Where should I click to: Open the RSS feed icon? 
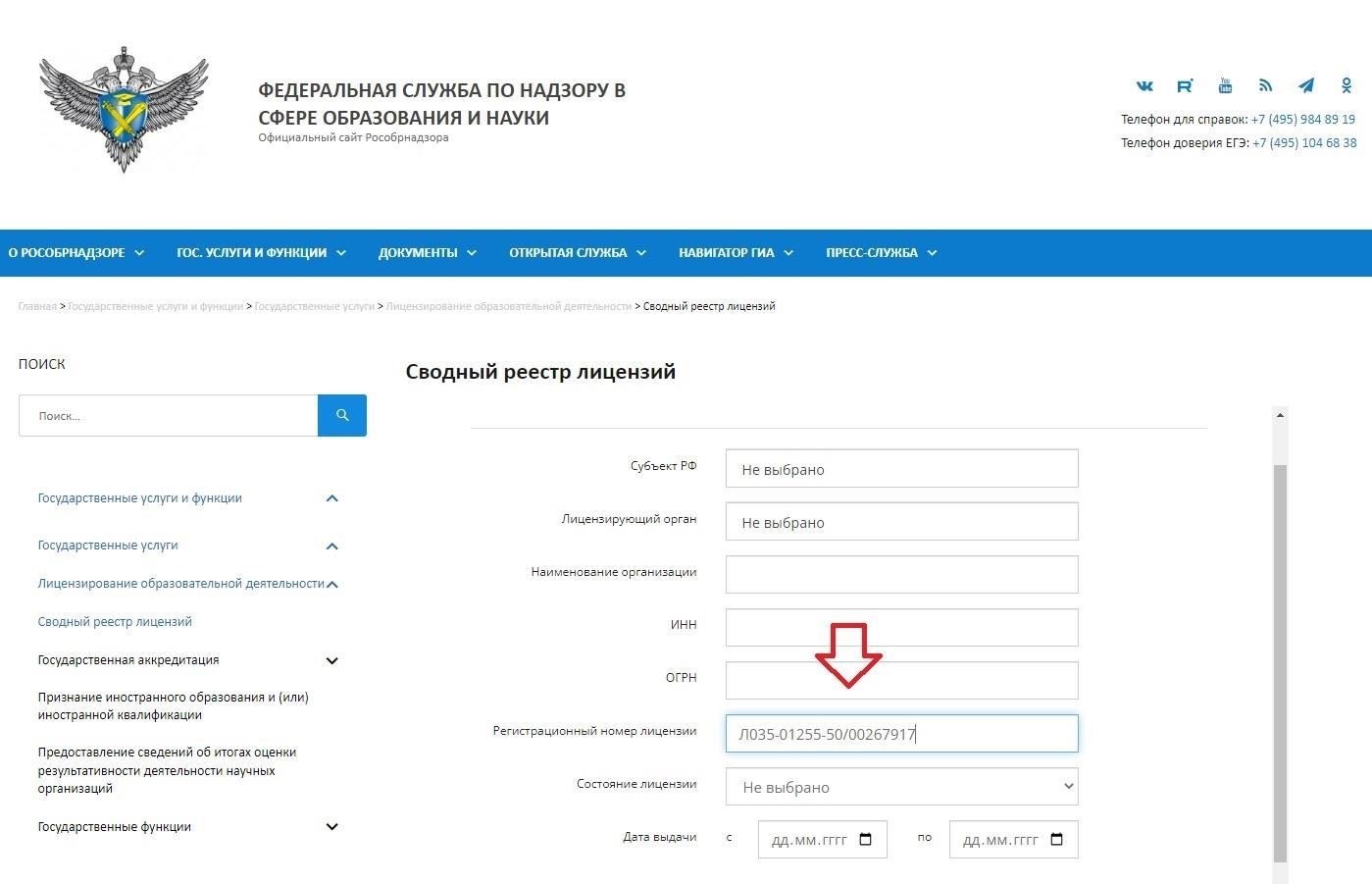coord(1265,85)
